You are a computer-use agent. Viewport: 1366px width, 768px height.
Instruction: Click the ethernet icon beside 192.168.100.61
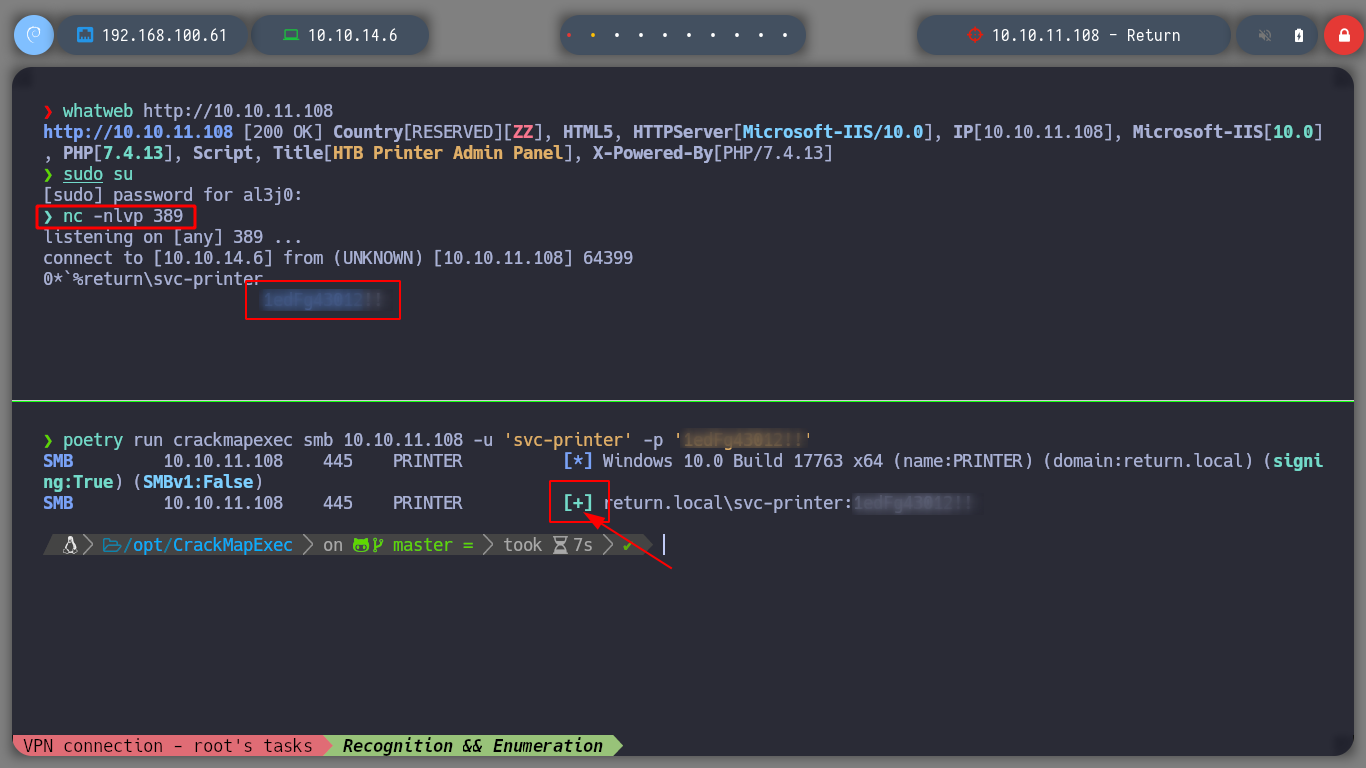tap(85, 35)
